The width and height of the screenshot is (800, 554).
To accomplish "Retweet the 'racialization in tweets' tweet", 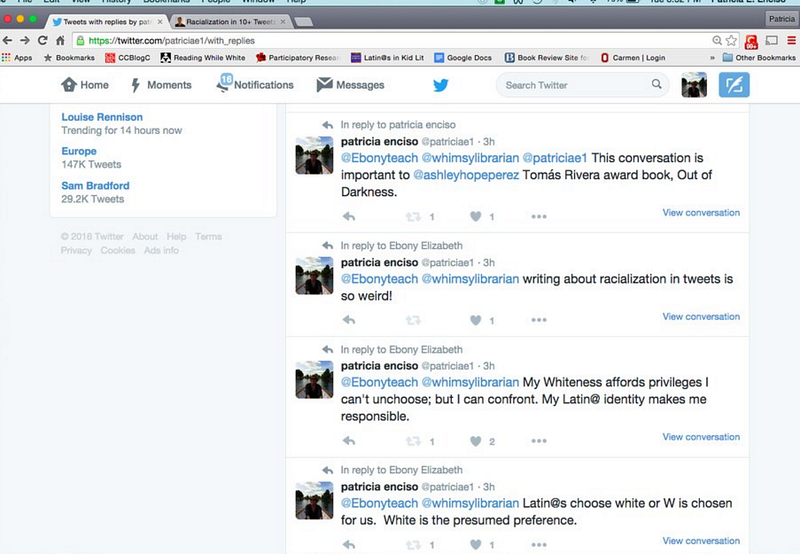I will 413,320.
